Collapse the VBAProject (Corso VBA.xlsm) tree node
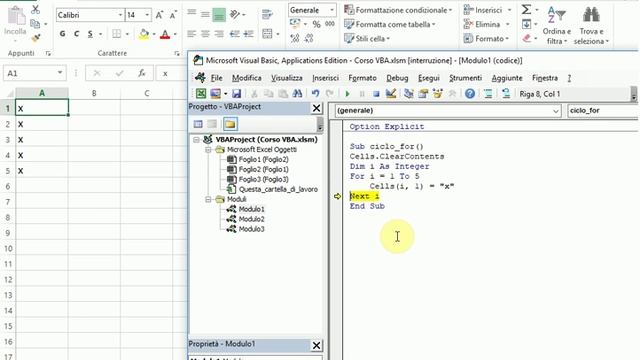Viewport: 640px width, 360px height. [196, 140]
